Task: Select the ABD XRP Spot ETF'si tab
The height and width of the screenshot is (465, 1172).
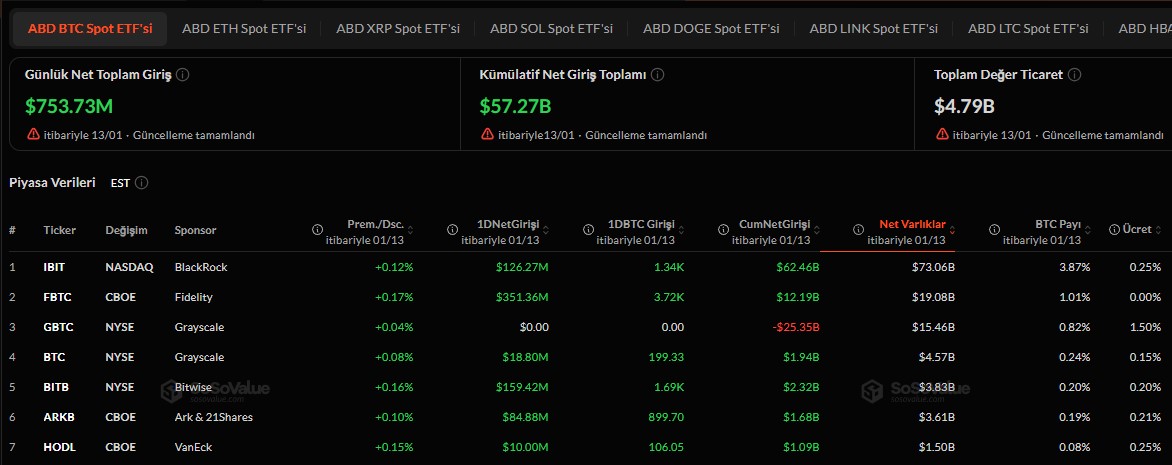Action: point(398,29)
